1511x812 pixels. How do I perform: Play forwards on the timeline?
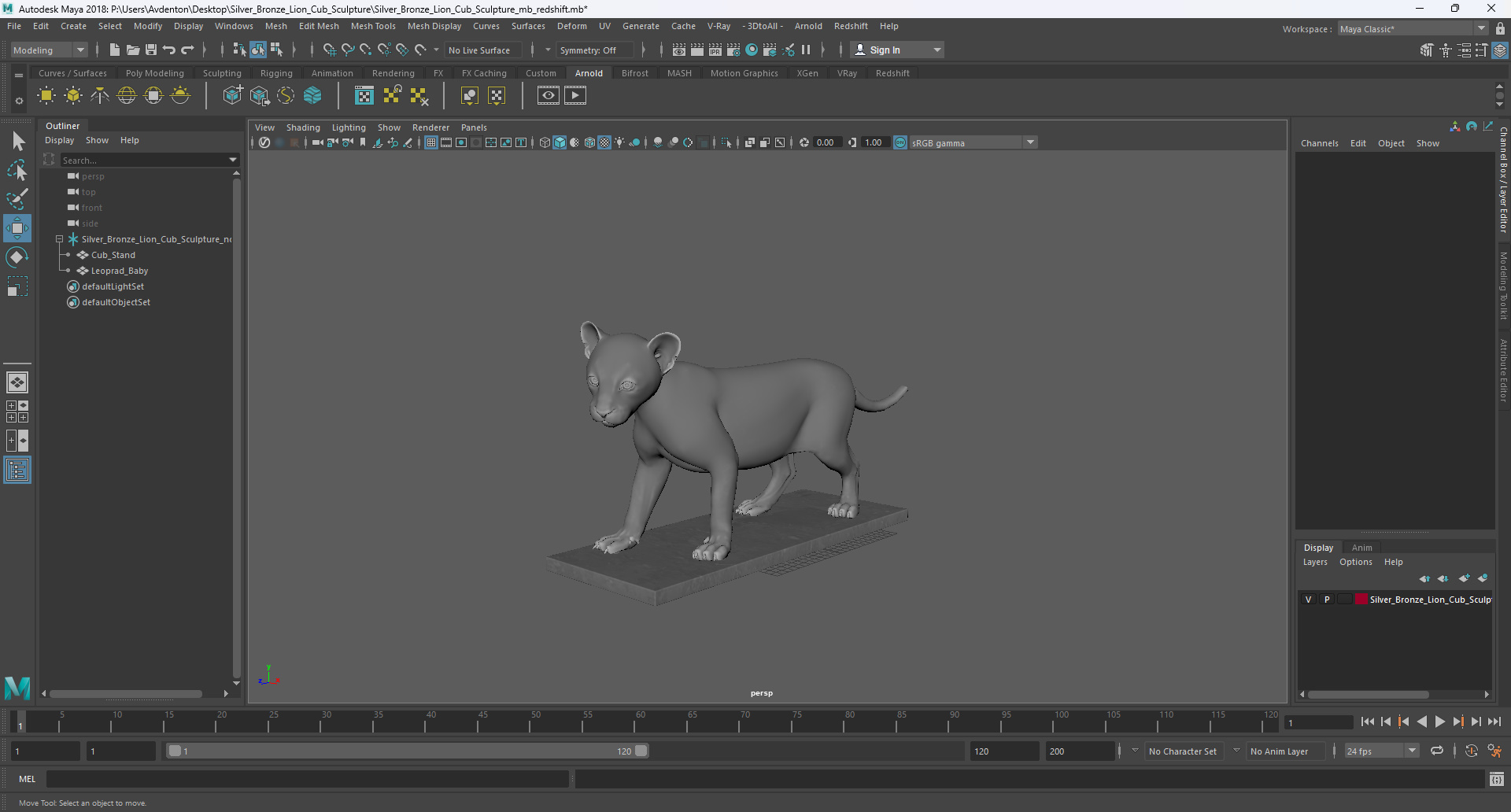point(1440,722)
